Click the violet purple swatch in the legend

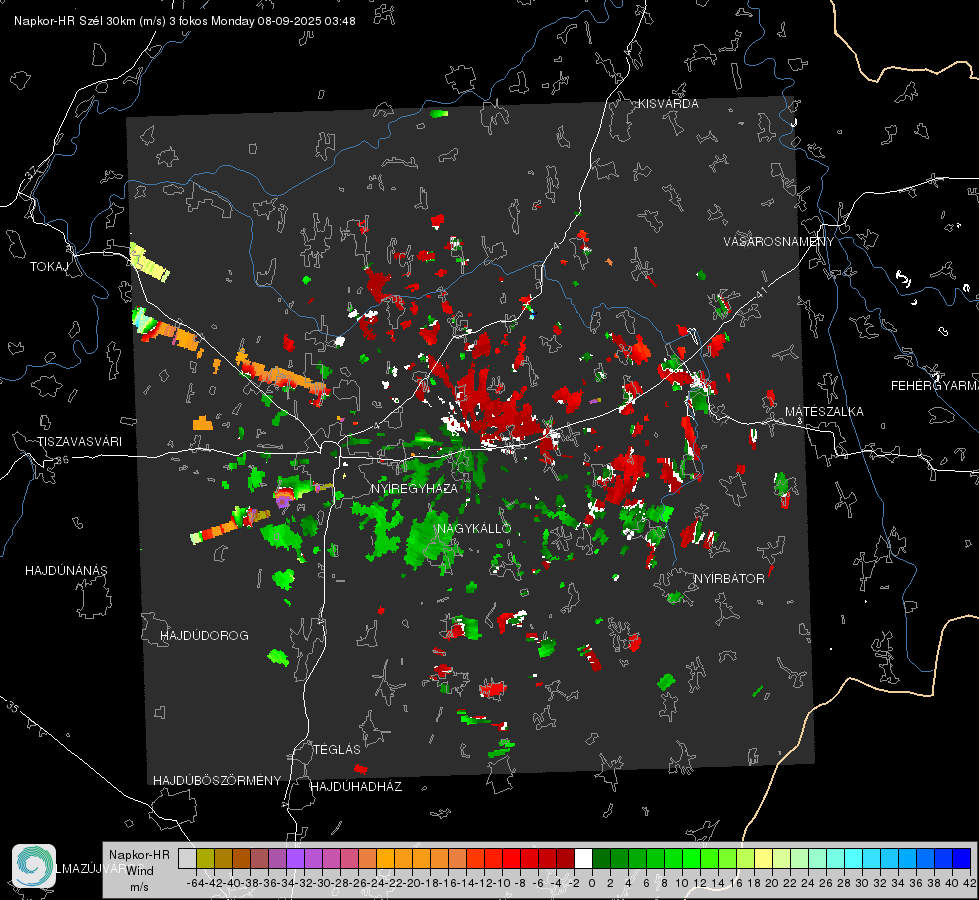(295, 858)
